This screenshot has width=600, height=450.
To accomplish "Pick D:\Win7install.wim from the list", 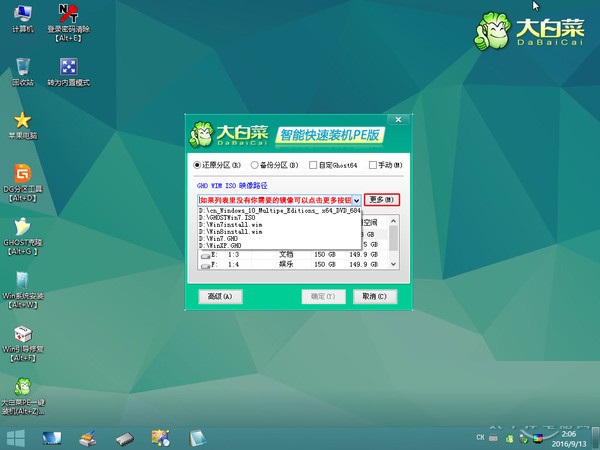I will (280, 225).
